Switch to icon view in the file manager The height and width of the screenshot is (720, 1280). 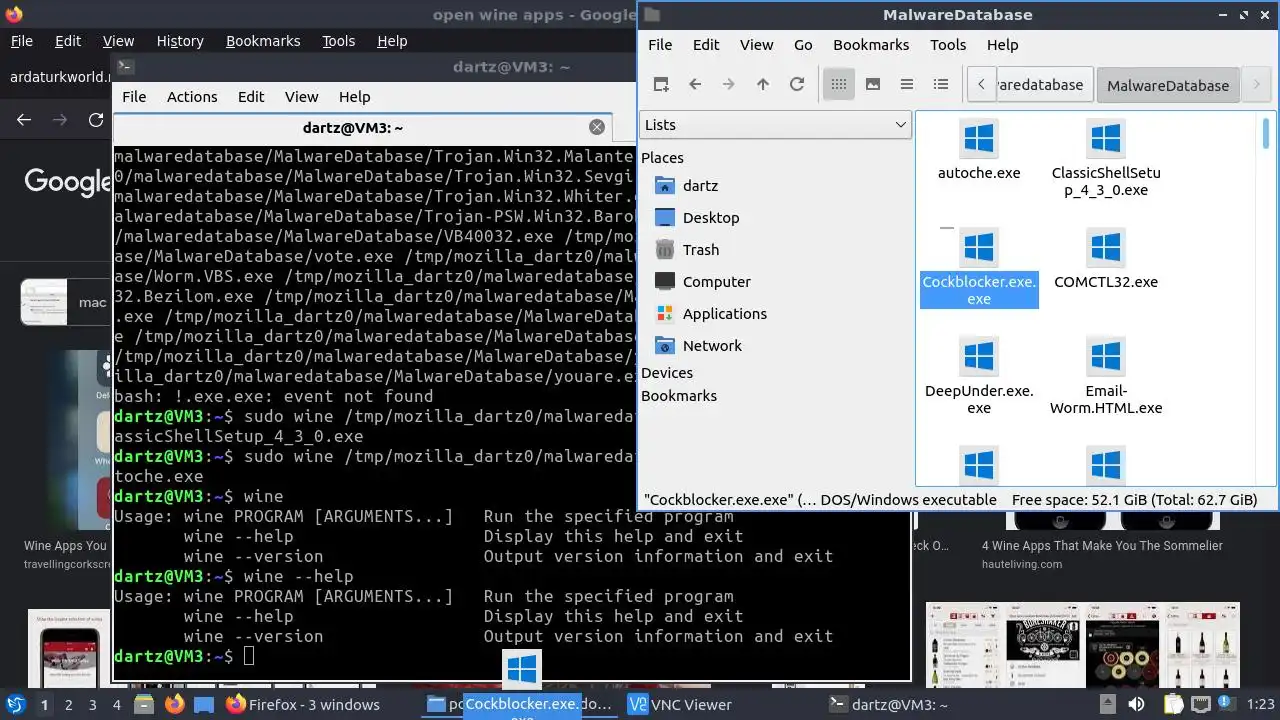839,85
